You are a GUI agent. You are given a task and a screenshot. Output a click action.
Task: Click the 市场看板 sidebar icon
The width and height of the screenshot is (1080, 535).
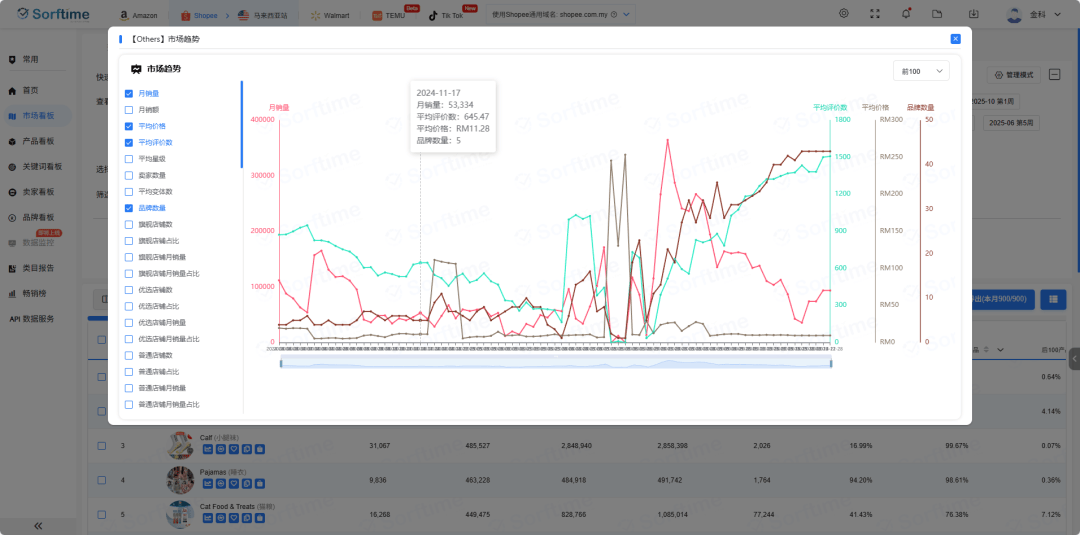tap(13, 115)
